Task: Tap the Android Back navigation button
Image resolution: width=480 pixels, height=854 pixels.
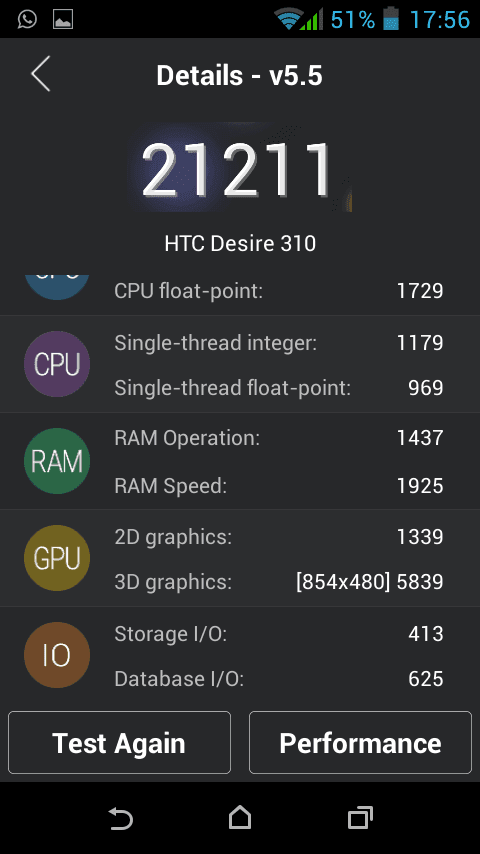Action: [120, 818]
